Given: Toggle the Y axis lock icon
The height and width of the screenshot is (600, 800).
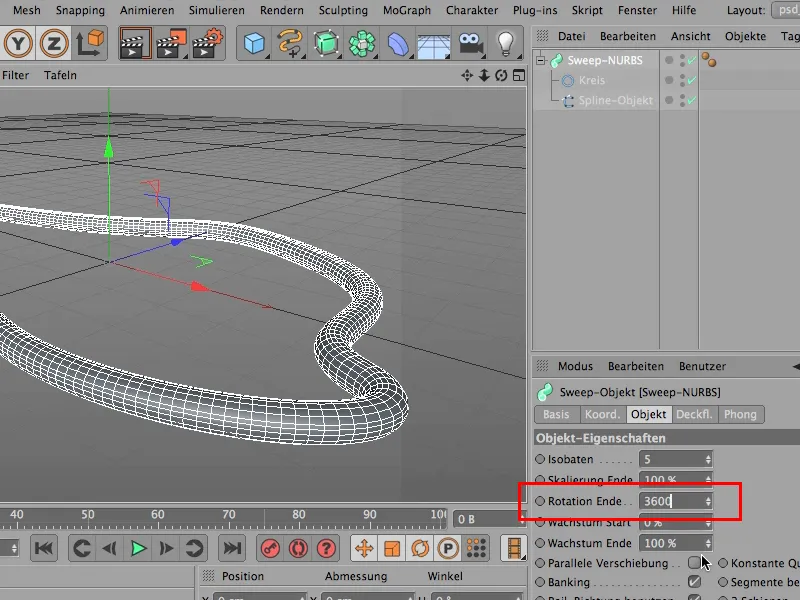Looking at the screenshot, I should point(18,43).
